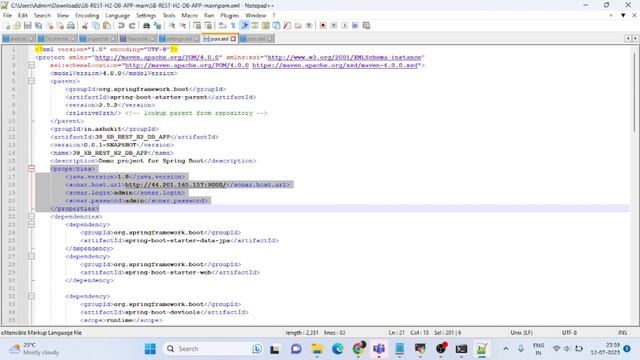This screenshot has width=640, height=360.
Task: Click the Close All toolbar icon
Action: (60, 26)
